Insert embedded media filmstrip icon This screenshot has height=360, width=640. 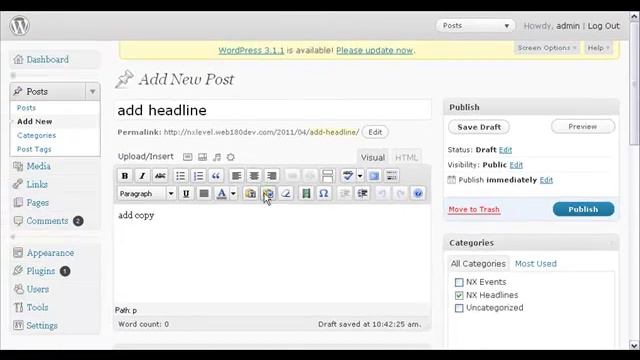point(306,193)
